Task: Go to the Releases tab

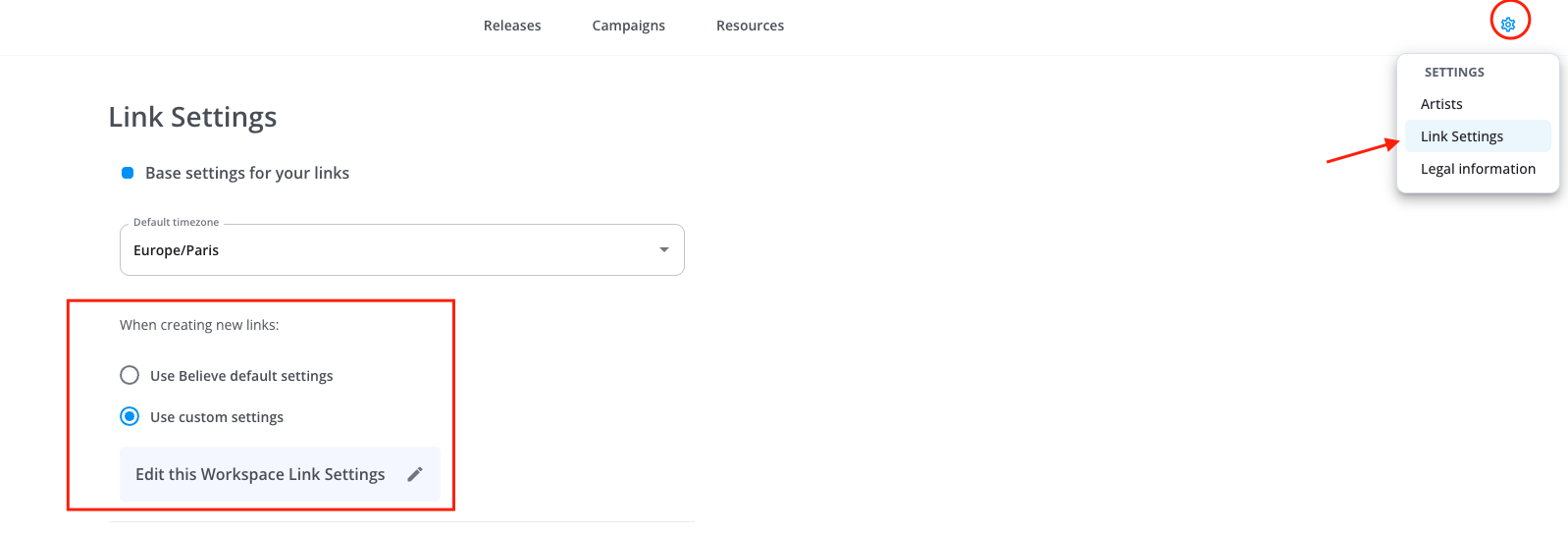Action: (x=512, y=26)
